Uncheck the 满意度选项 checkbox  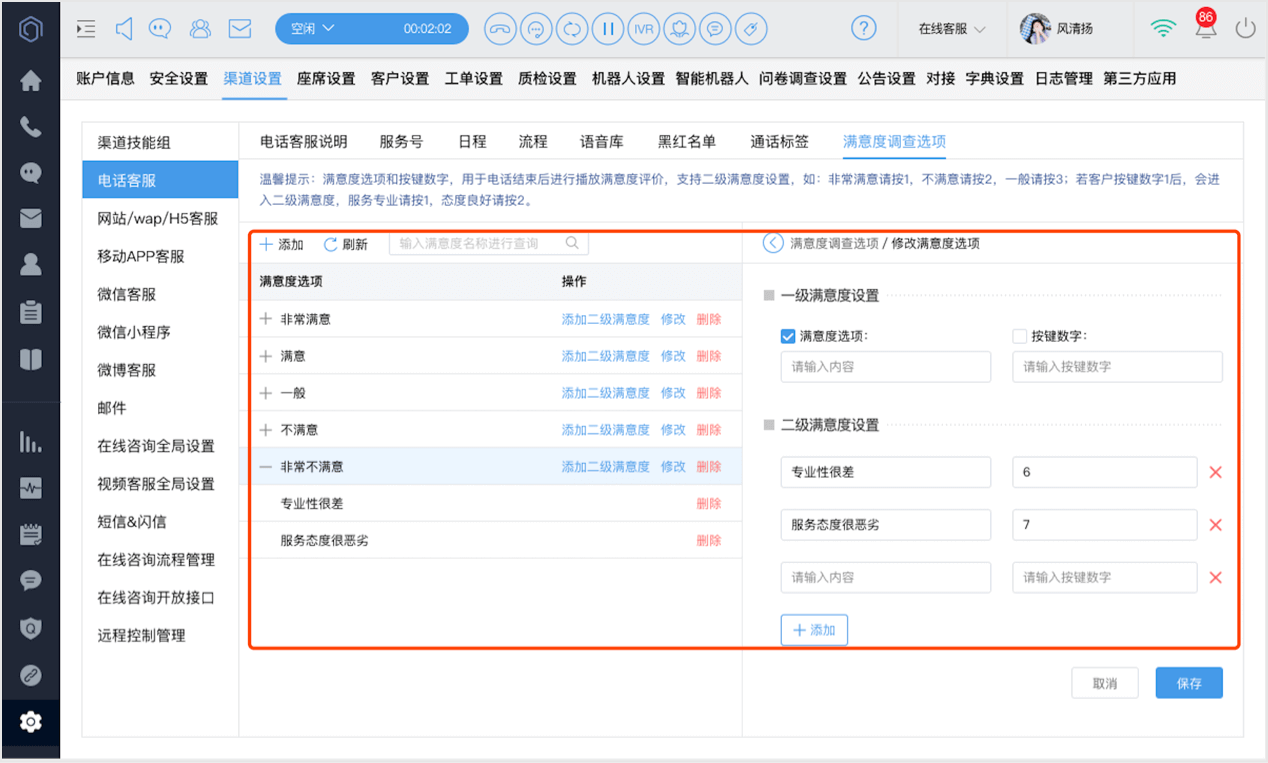tap(787, 336)
